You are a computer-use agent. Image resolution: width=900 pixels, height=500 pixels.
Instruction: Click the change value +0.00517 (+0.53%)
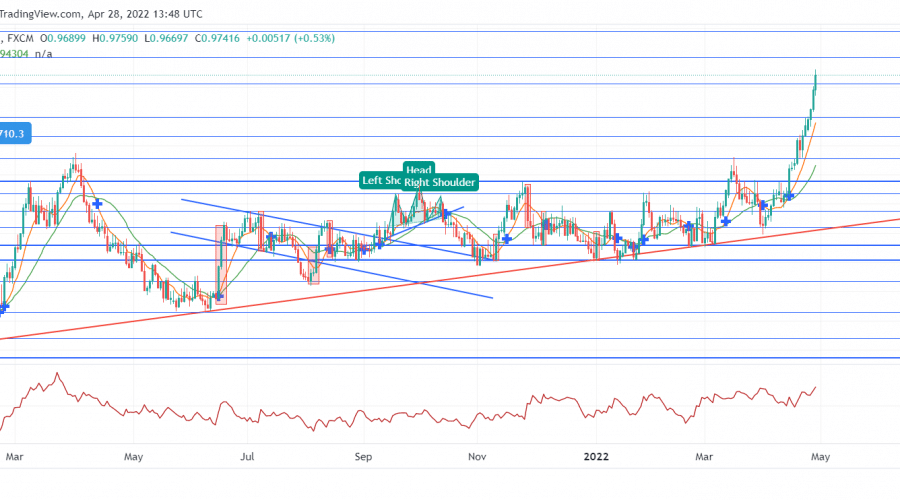tap(290, 38)
